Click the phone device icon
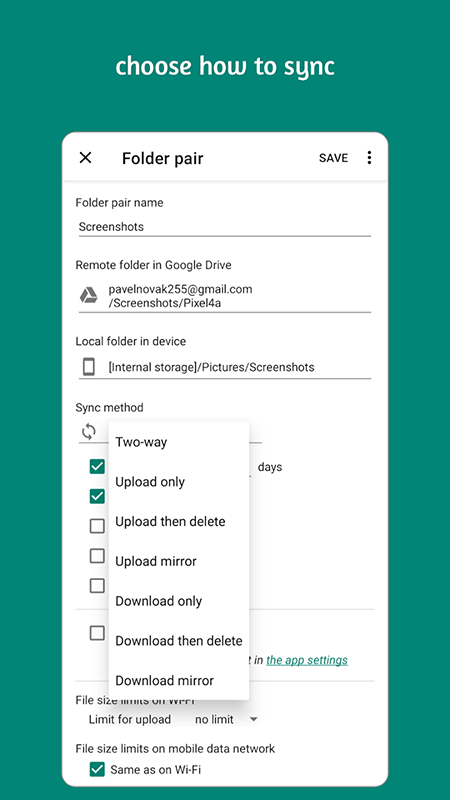The height and width of the screenshot is (800, 450). [x=89, y=367]
